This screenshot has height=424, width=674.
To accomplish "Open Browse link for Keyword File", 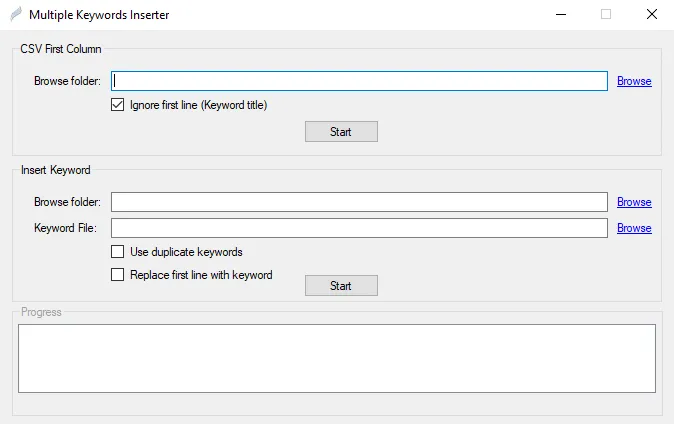I will [x=634, y=228].
